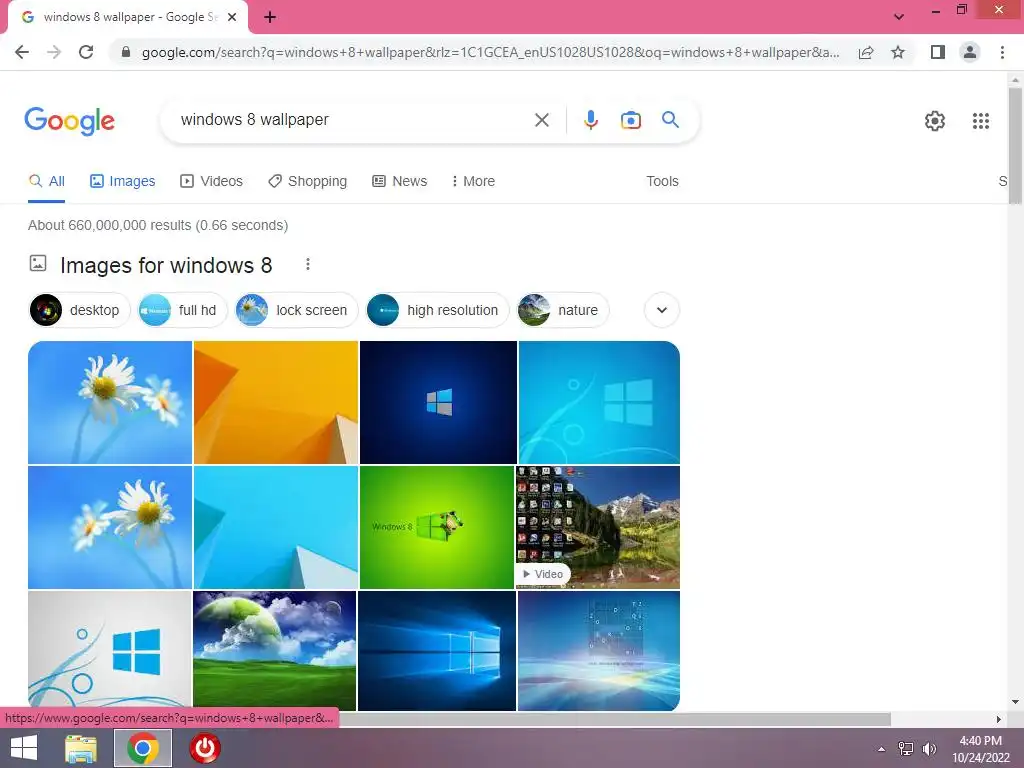Show hidden system tray icons
The height and width of the screenshot is (768, 1024).
[882, 749]
